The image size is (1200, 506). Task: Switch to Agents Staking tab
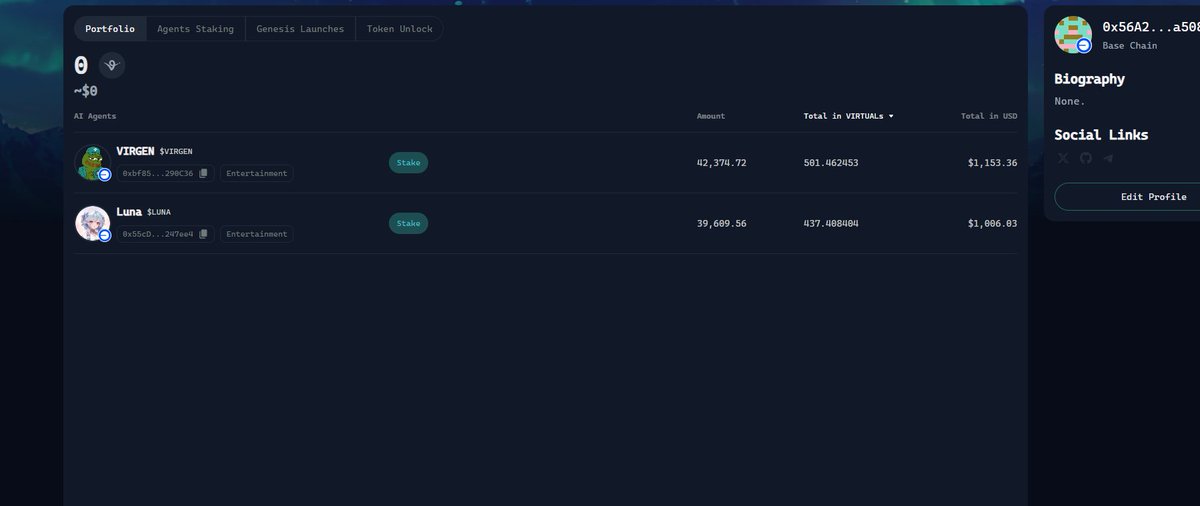pyautogui.click(x=195, y=29)
